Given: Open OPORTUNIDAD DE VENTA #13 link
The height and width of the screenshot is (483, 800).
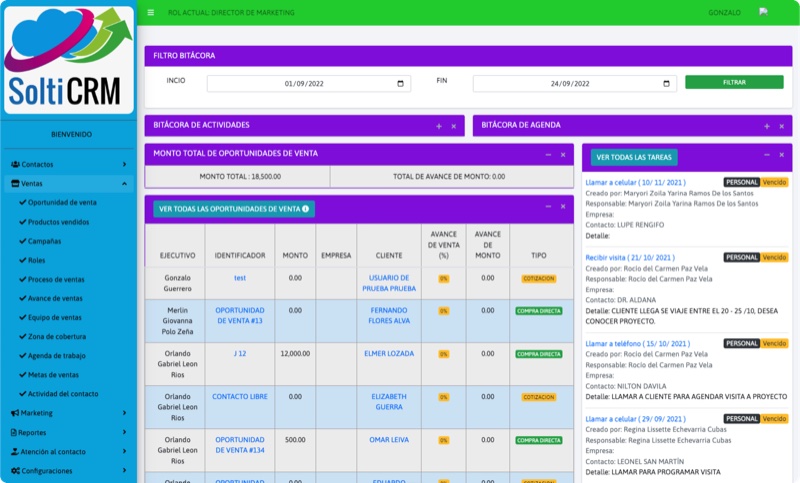Looking at the screenshot, I should point(240,315).
